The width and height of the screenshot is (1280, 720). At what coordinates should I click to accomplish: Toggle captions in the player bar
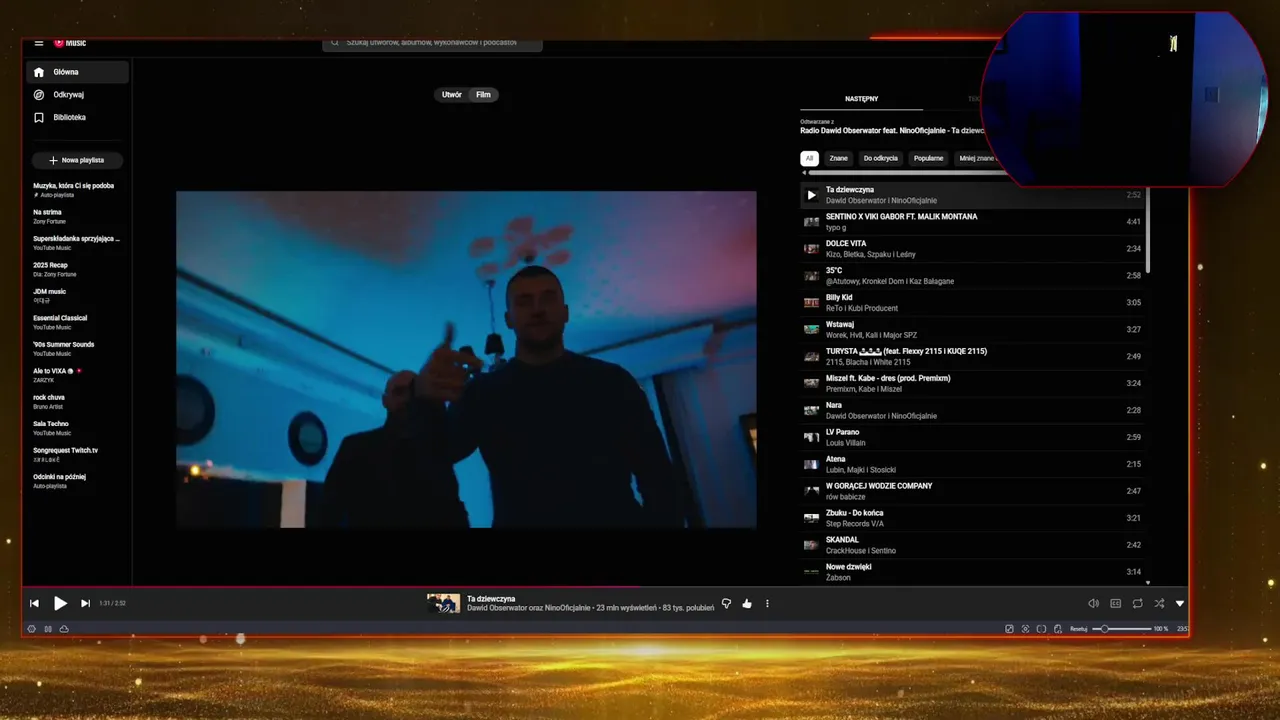[x=1116, y=604]
